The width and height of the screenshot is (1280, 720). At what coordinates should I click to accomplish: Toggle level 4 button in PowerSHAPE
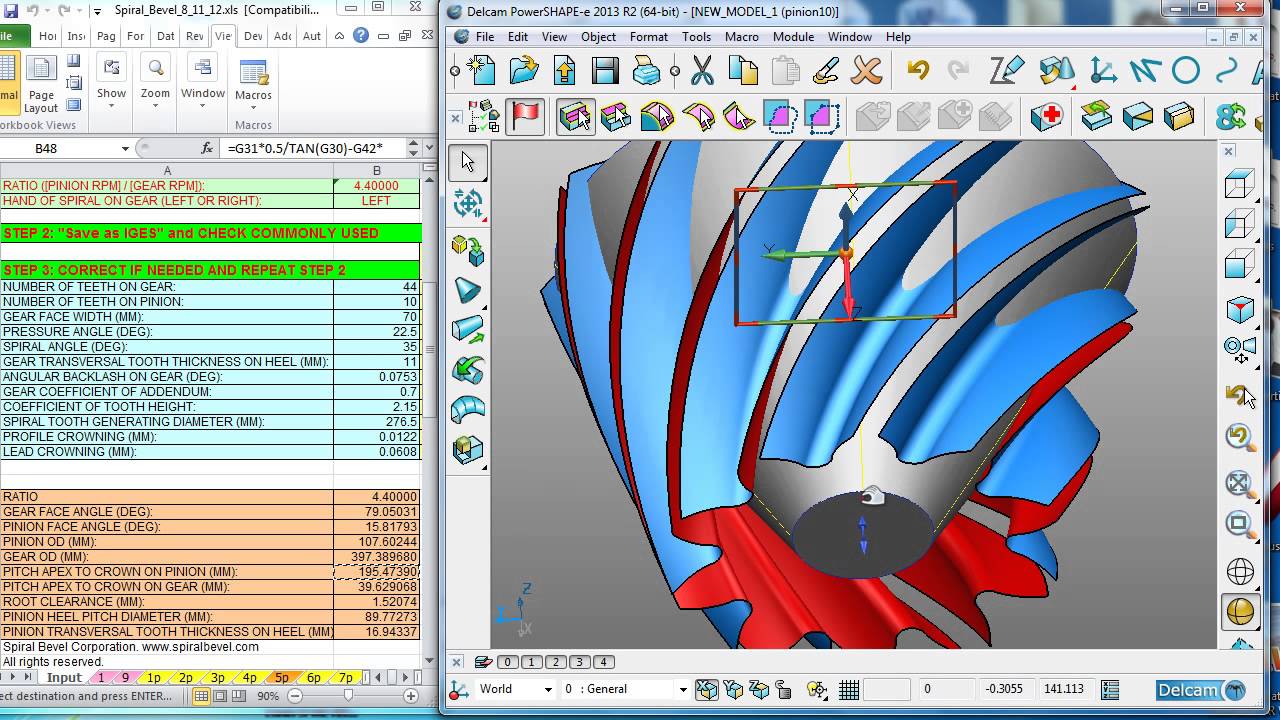(603, 662)
